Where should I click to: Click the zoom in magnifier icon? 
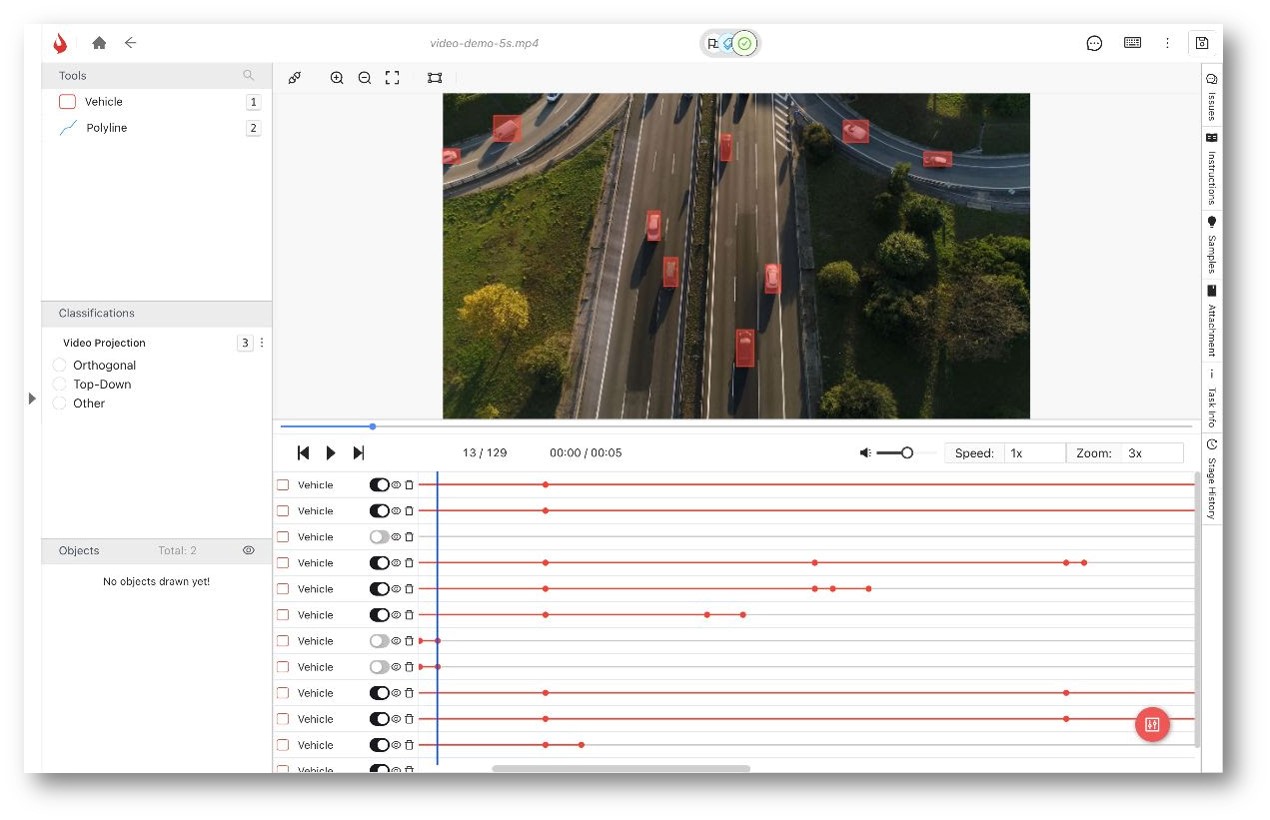337,78
